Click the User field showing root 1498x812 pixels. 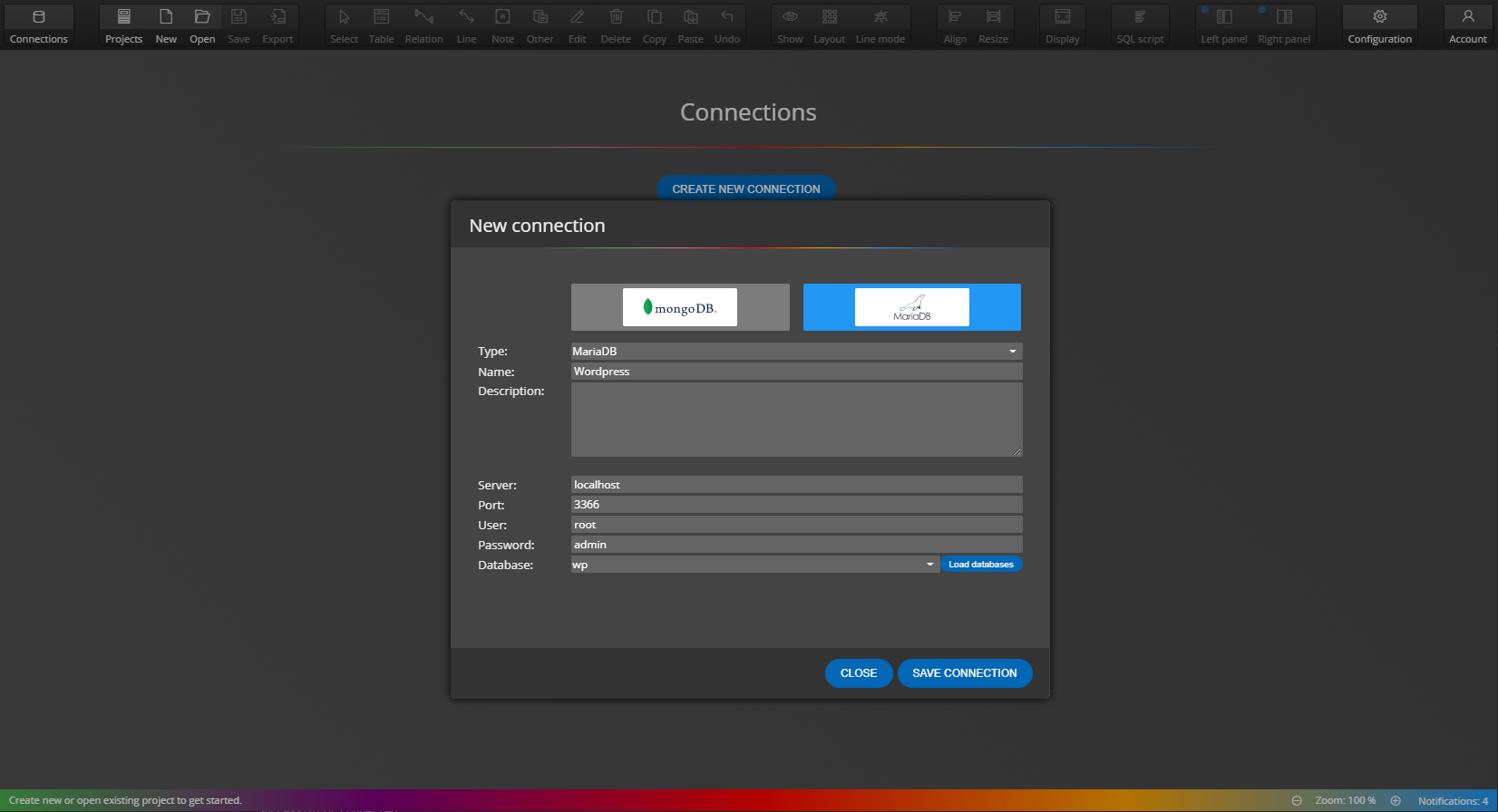pos(796,525)
